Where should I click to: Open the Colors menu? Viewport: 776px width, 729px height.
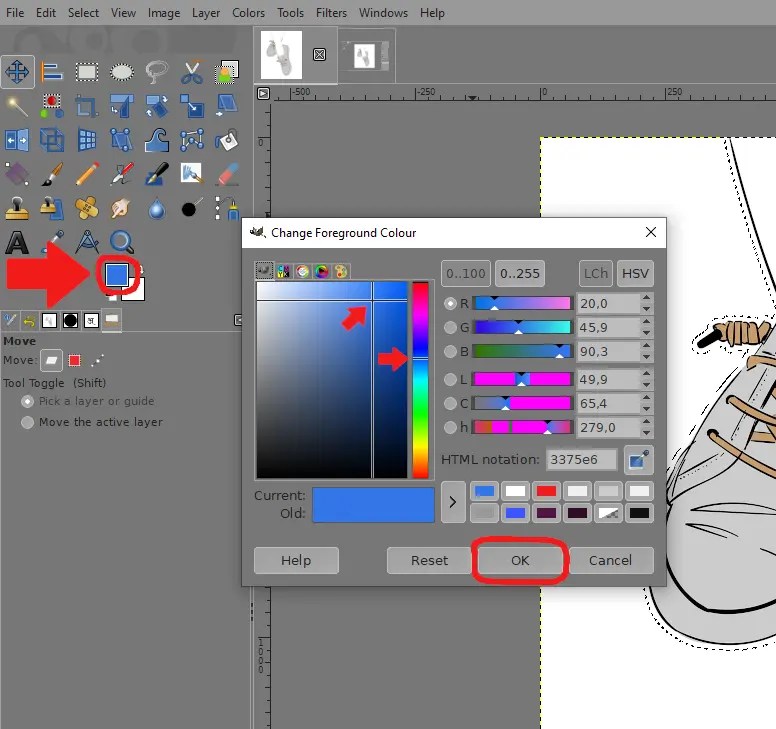click(x=248, y=13)
